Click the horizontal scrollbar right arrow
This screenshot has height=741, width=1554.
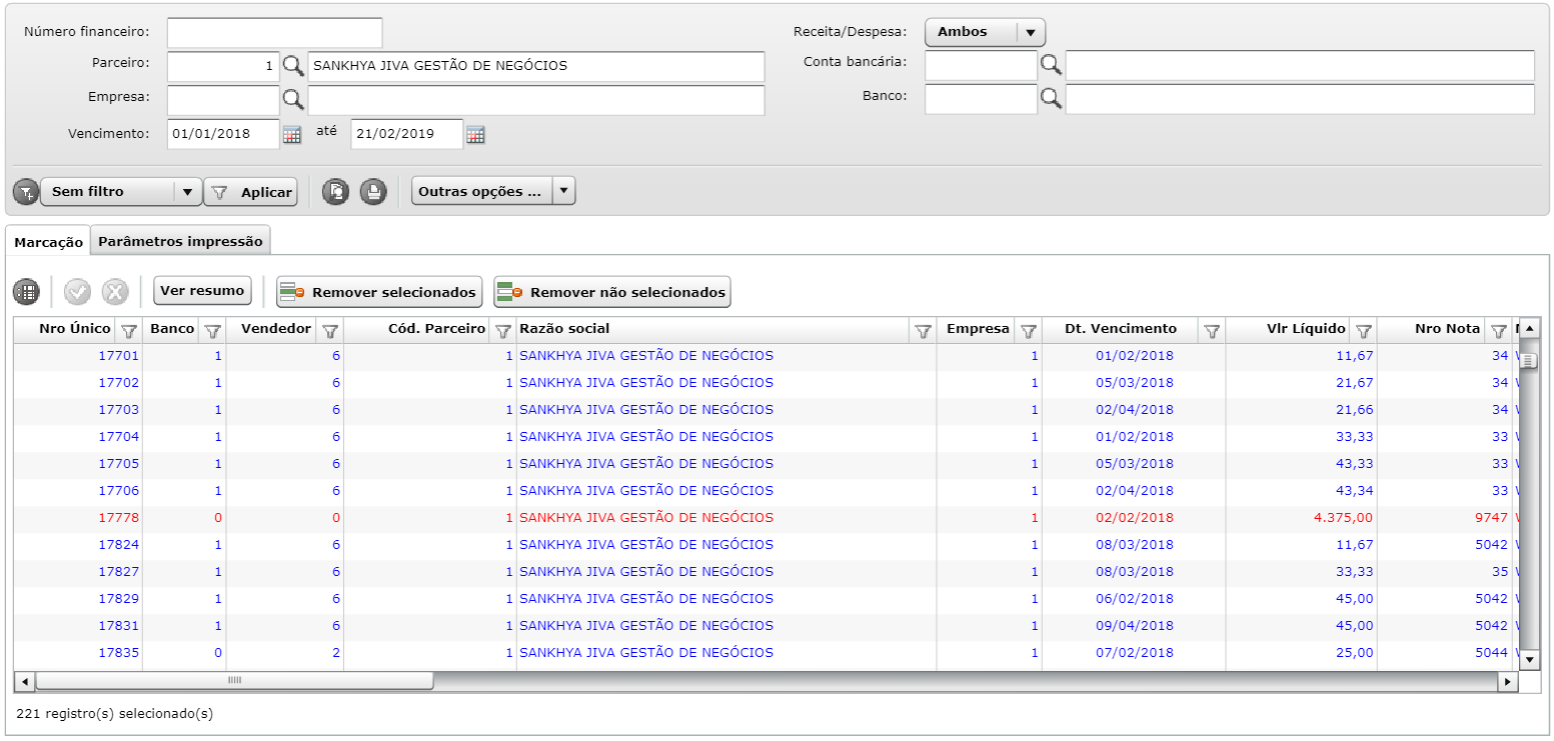[1508, 681]
